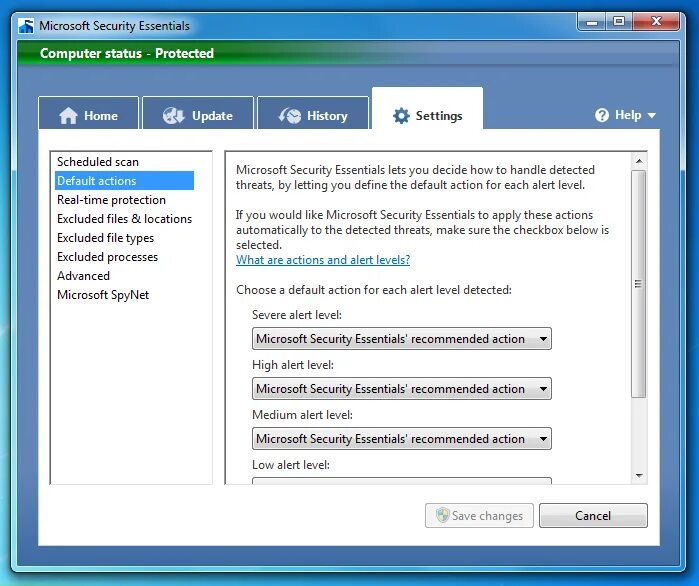Open the Low alert level dropdown

[x=402, y=481]
